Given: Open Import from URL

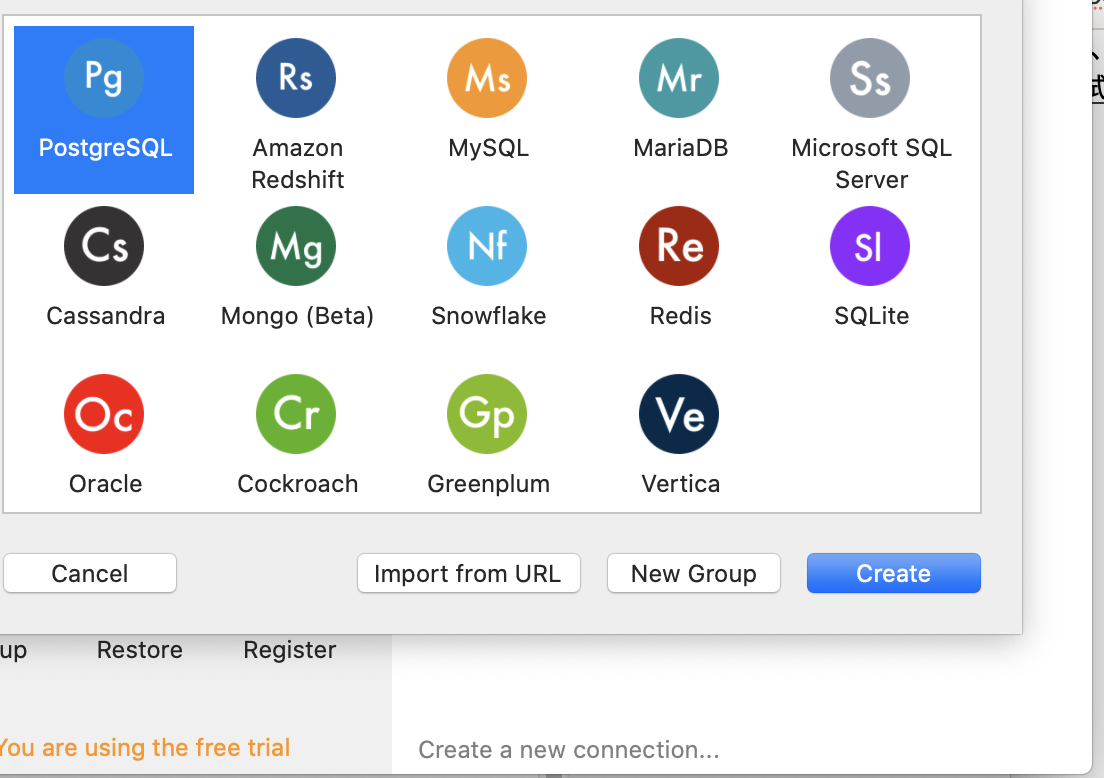Looking at the screenshot, I should point(469,573).
